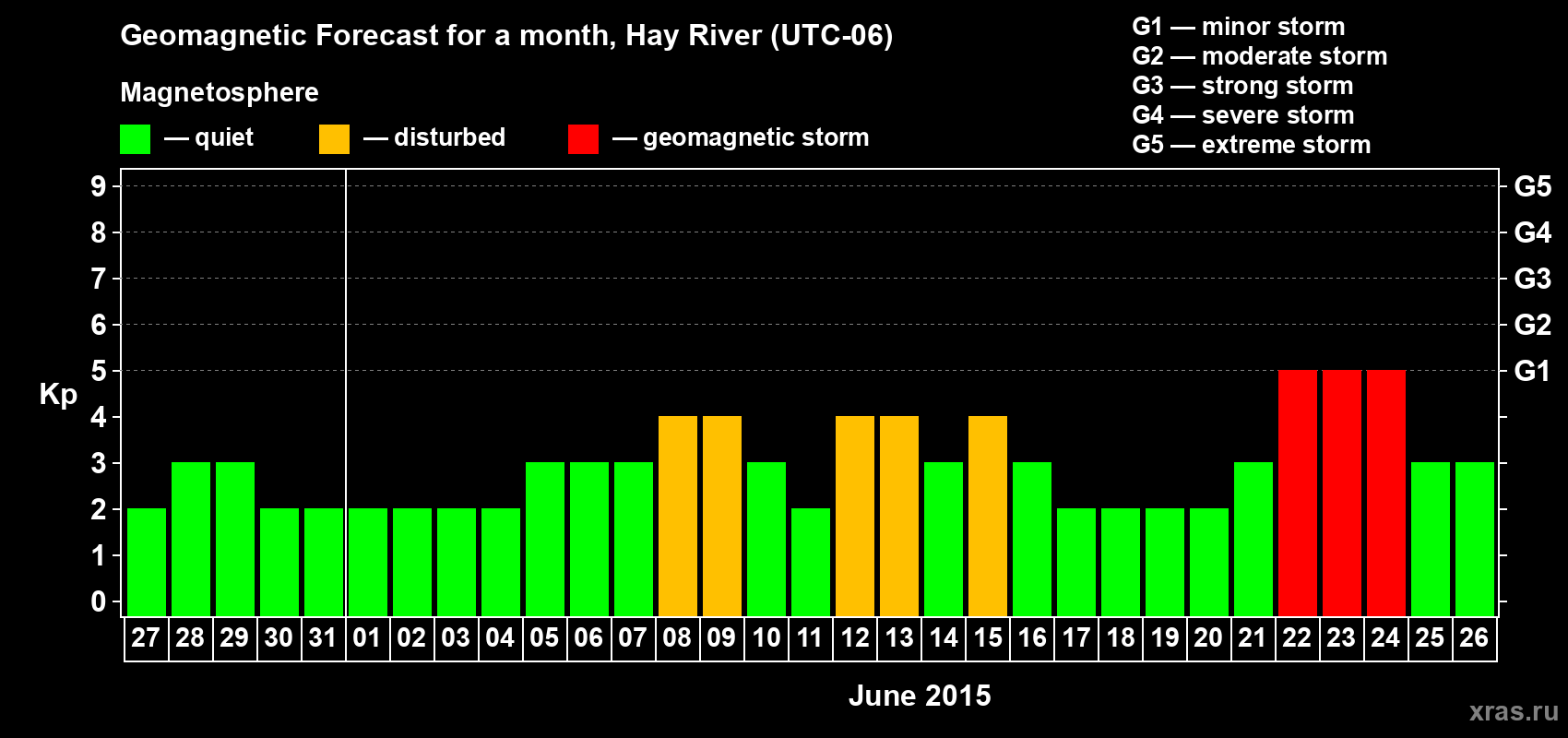
Task: Click the red bar for day 24
Action: tap(1386, 493)
